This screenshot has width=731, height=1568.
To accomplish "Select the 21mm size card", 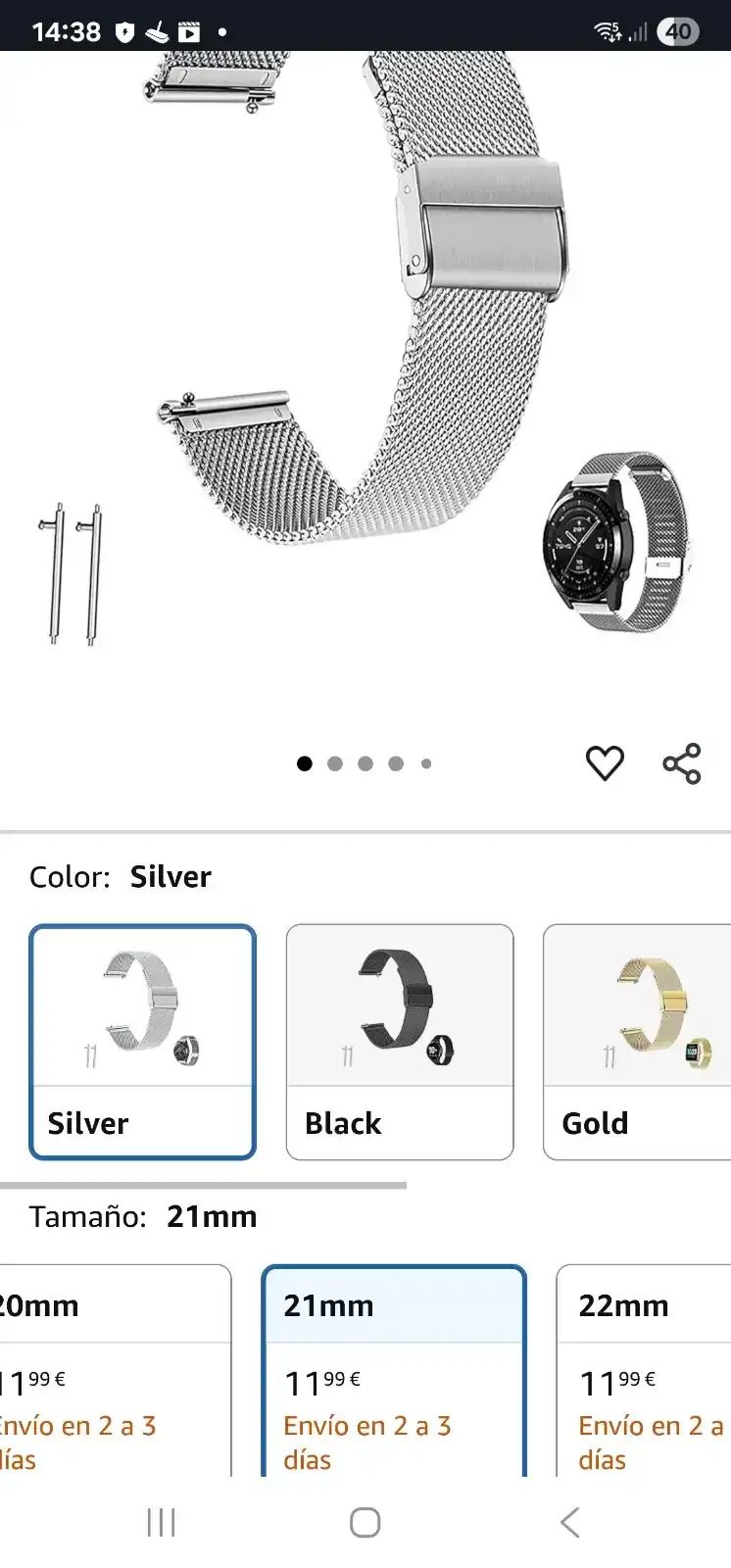I will [x=394, y=1370].
